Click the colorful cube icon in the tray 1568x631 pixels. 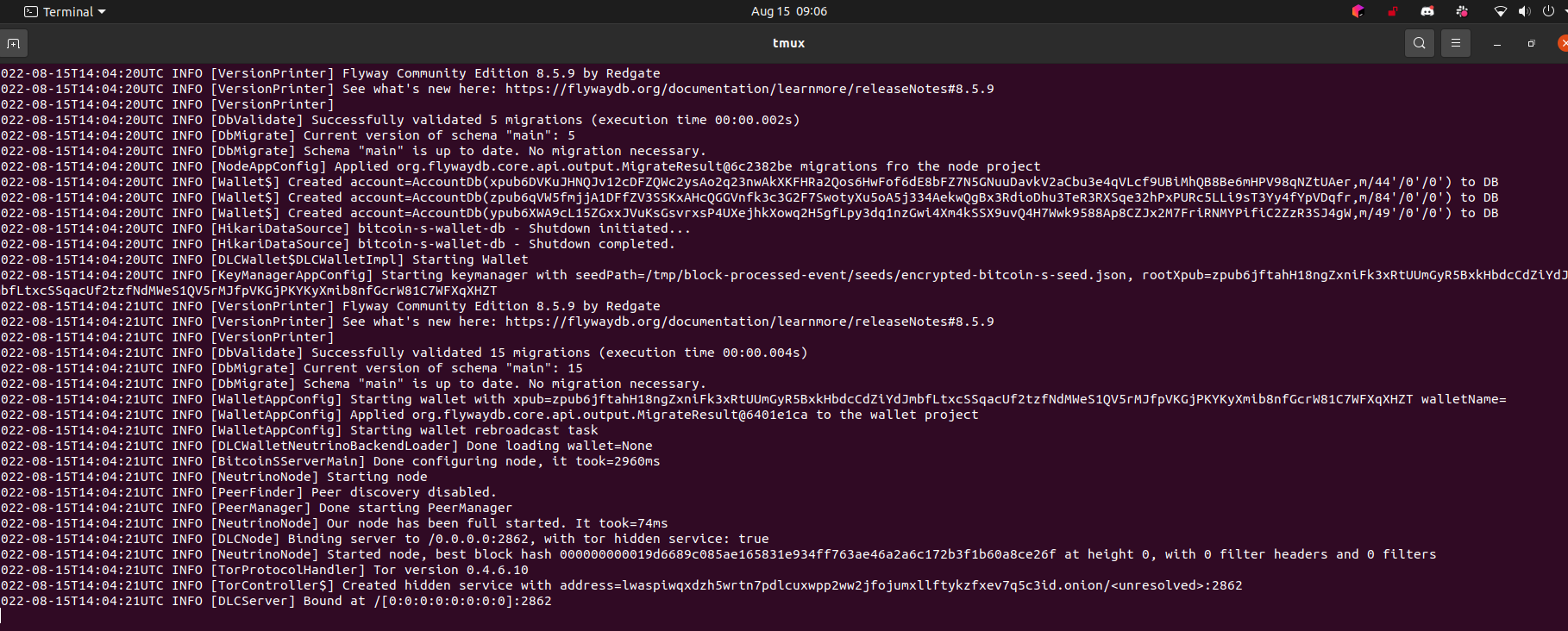[x=1358, y=11]
